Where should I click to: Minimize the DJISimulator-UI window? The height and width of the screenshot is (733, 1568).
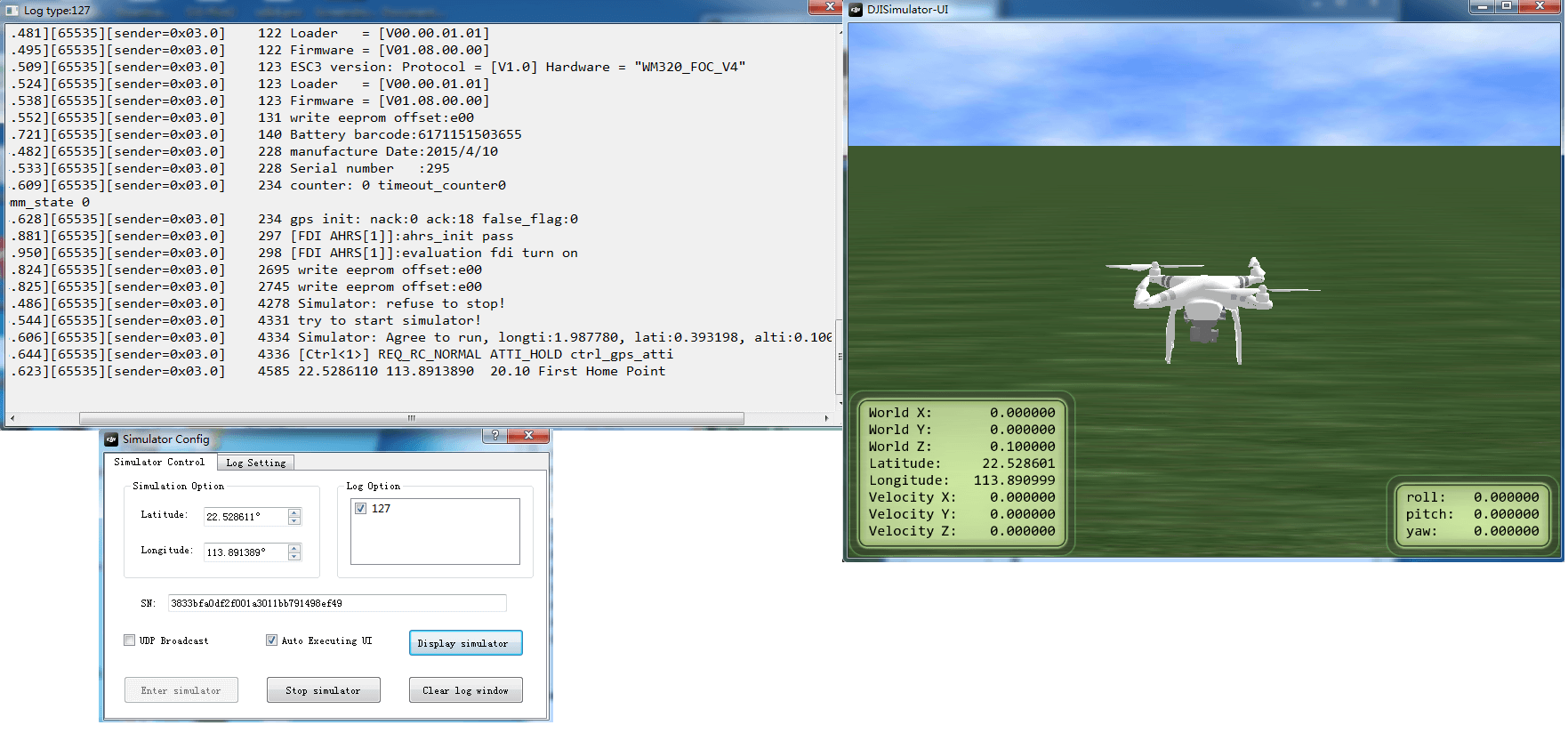tap(1481, 6)
